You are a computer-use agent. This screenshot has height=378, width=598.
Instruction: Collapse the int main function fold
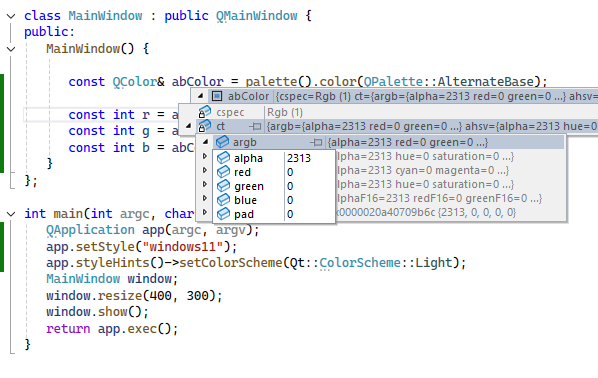(x=11, y=214)
